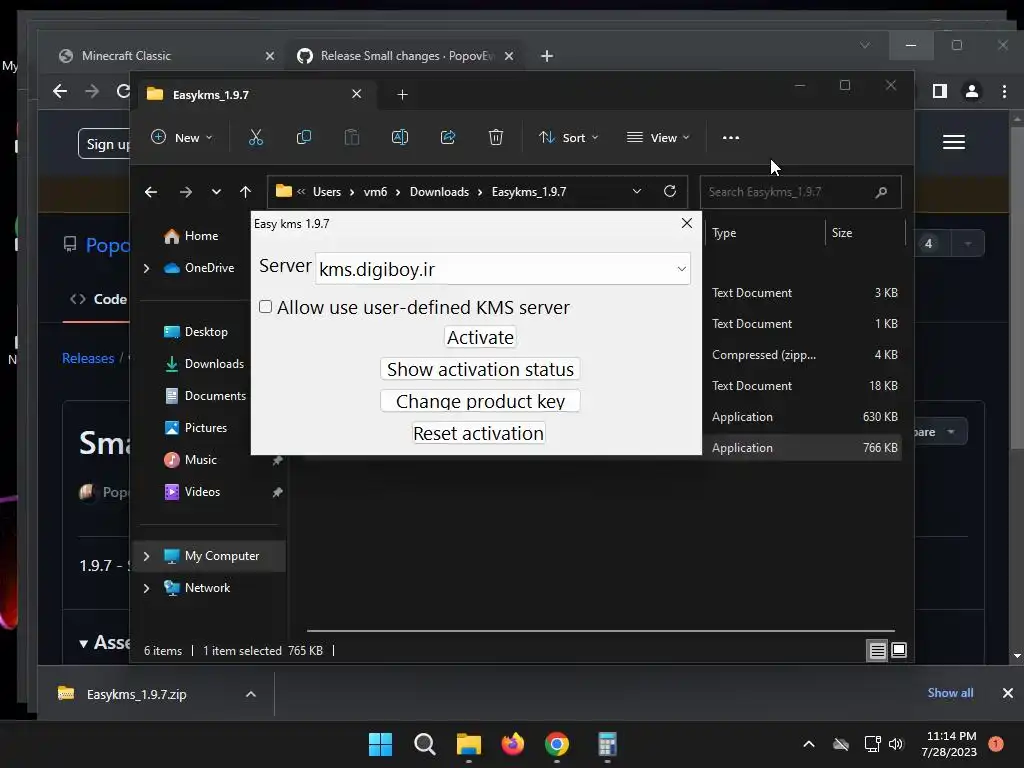
Task: Open the Releases link on GitHub
Action: click(x=88, y=358)
